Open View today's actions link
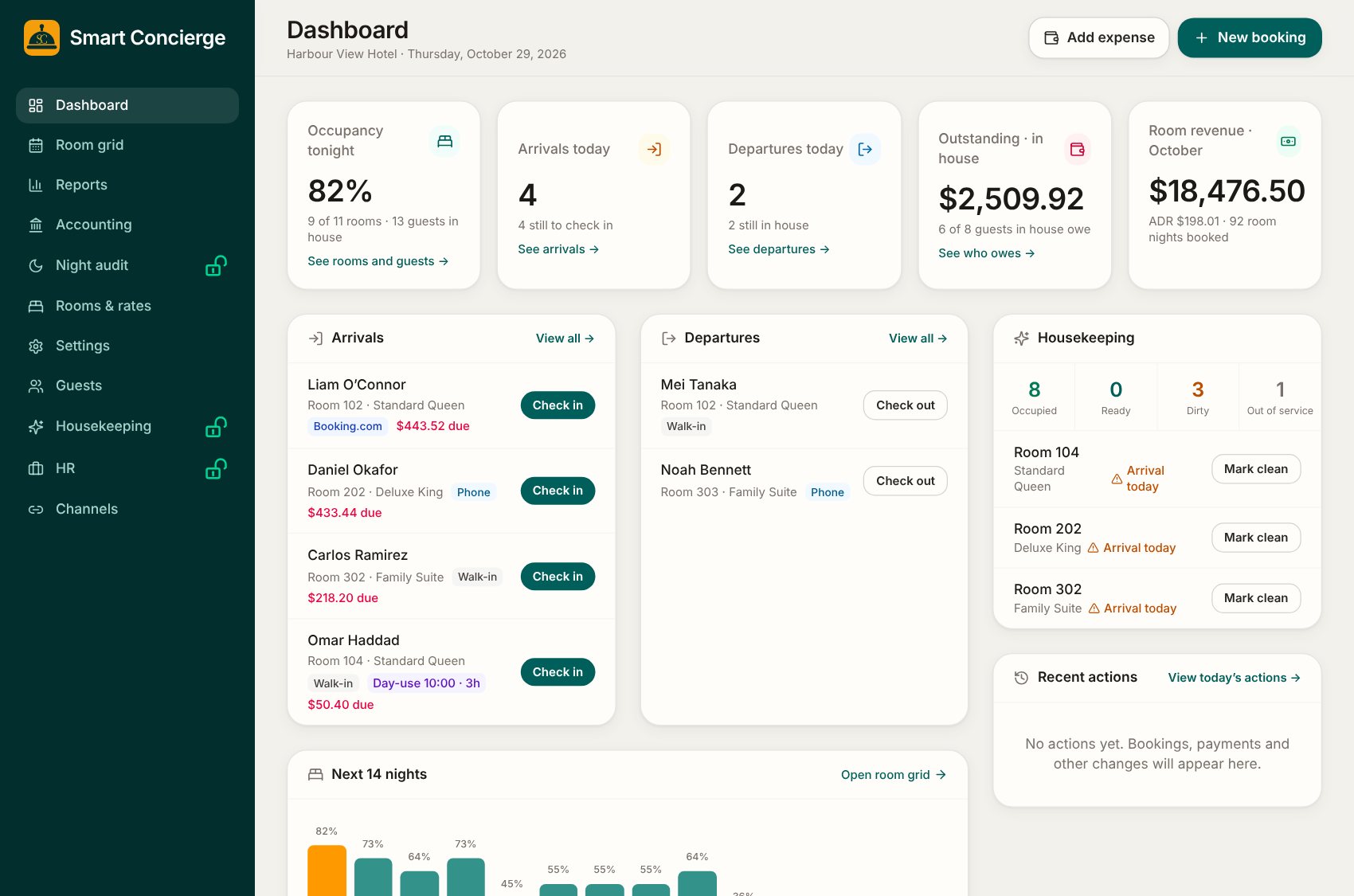 click(1234, 678)
